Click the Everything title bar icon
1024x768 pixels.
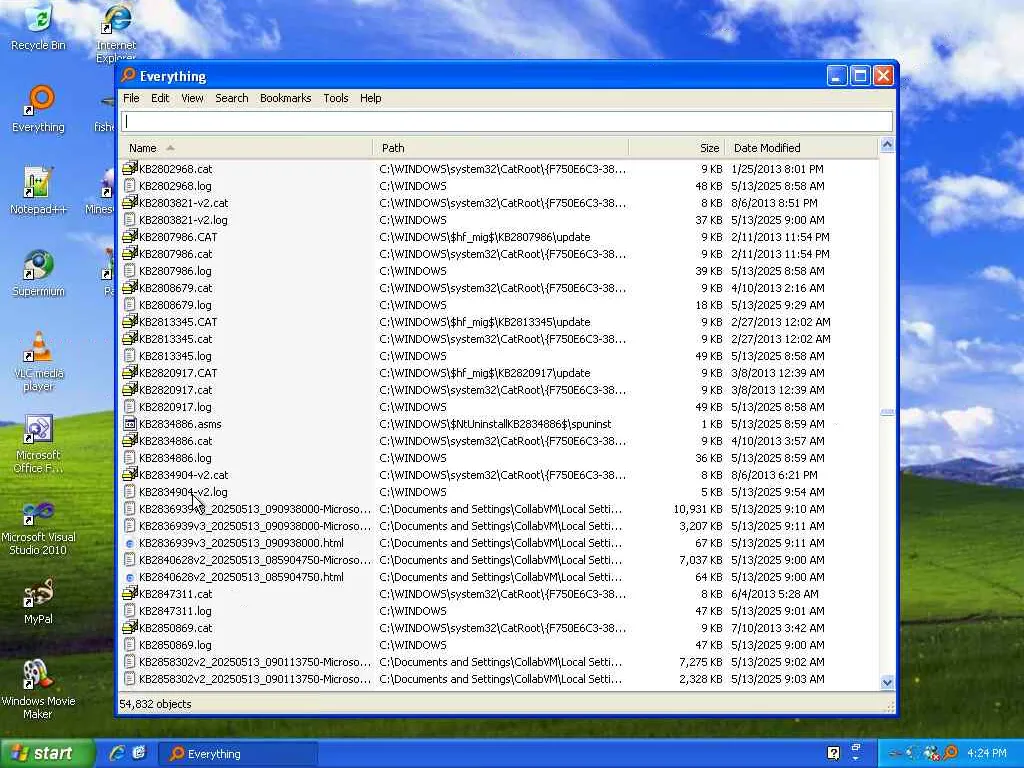(129, 76)
